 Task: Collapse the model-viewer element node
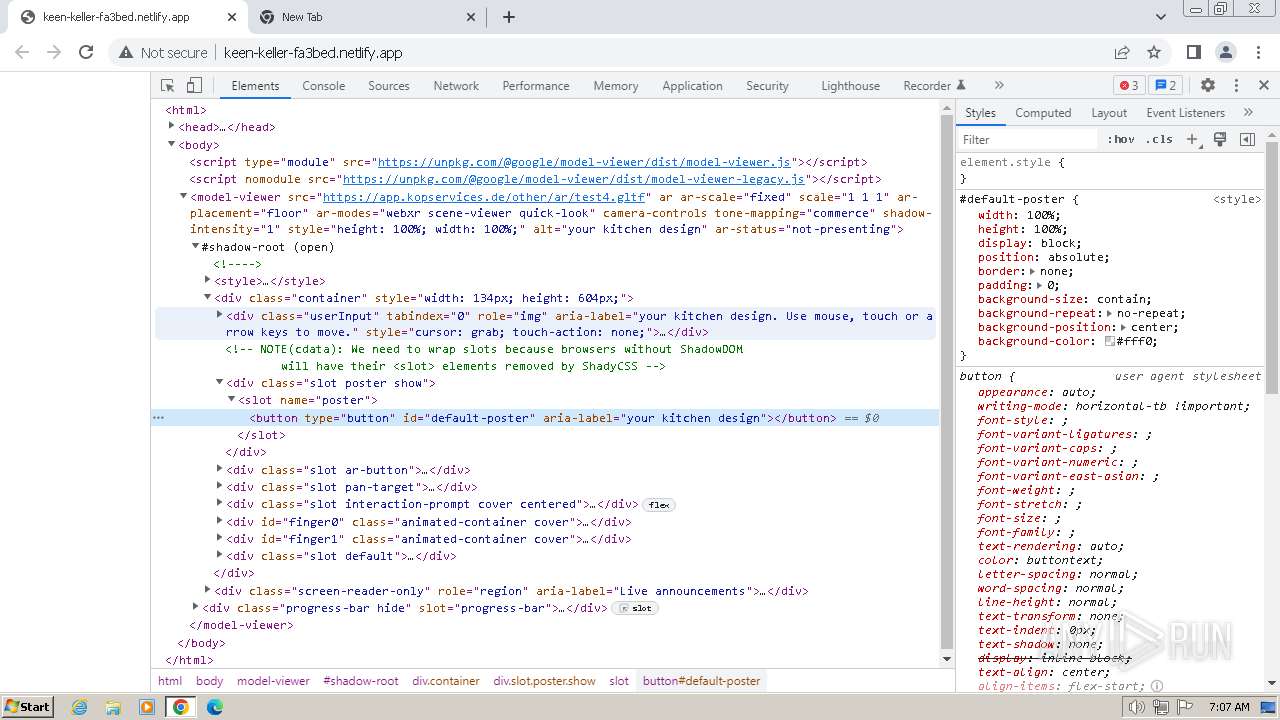point(183,197)
